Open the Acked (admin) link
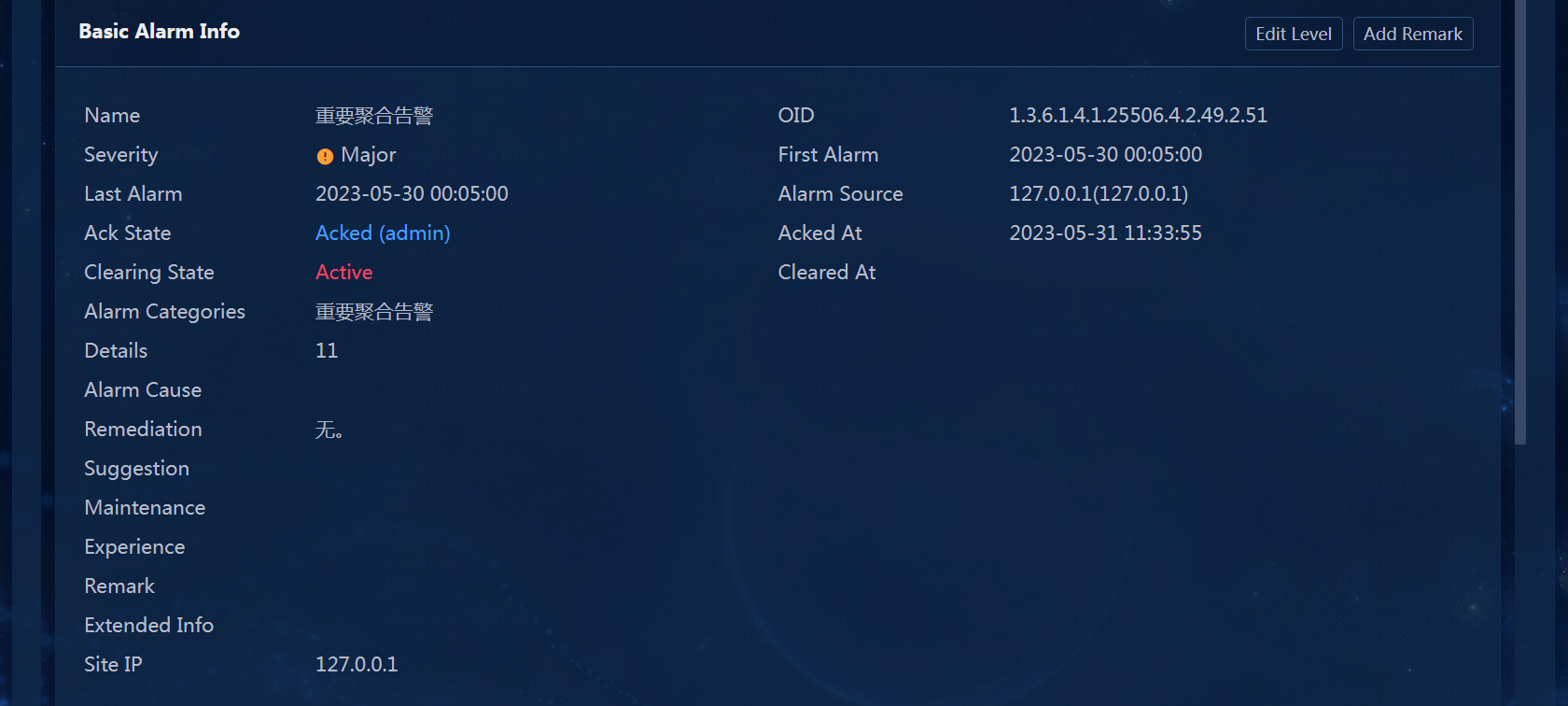The width and height of the screenshot is (1568, 706). (x=383, y=233)
